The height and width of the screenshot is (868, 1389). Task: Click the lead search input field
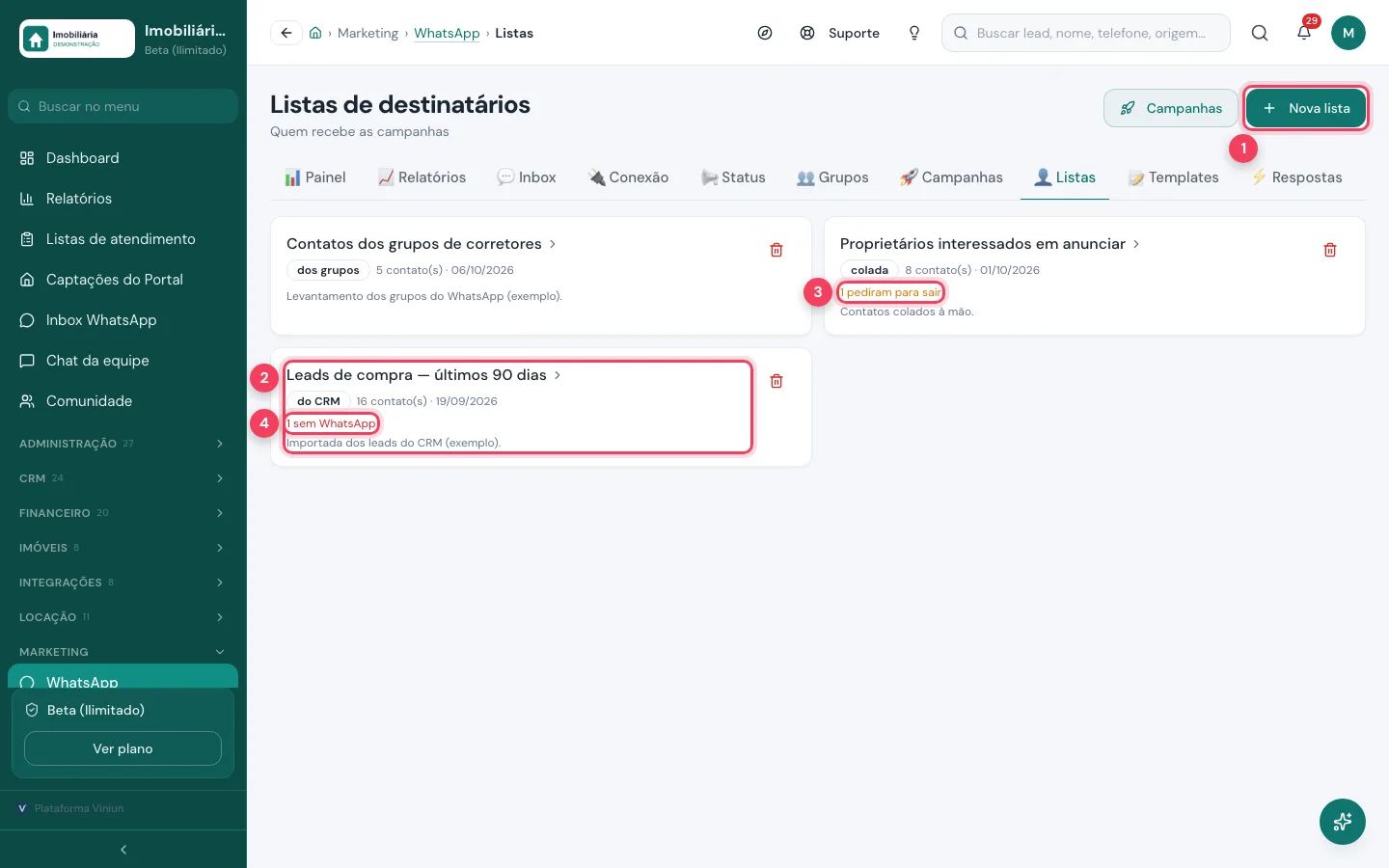pos(1086,33)
